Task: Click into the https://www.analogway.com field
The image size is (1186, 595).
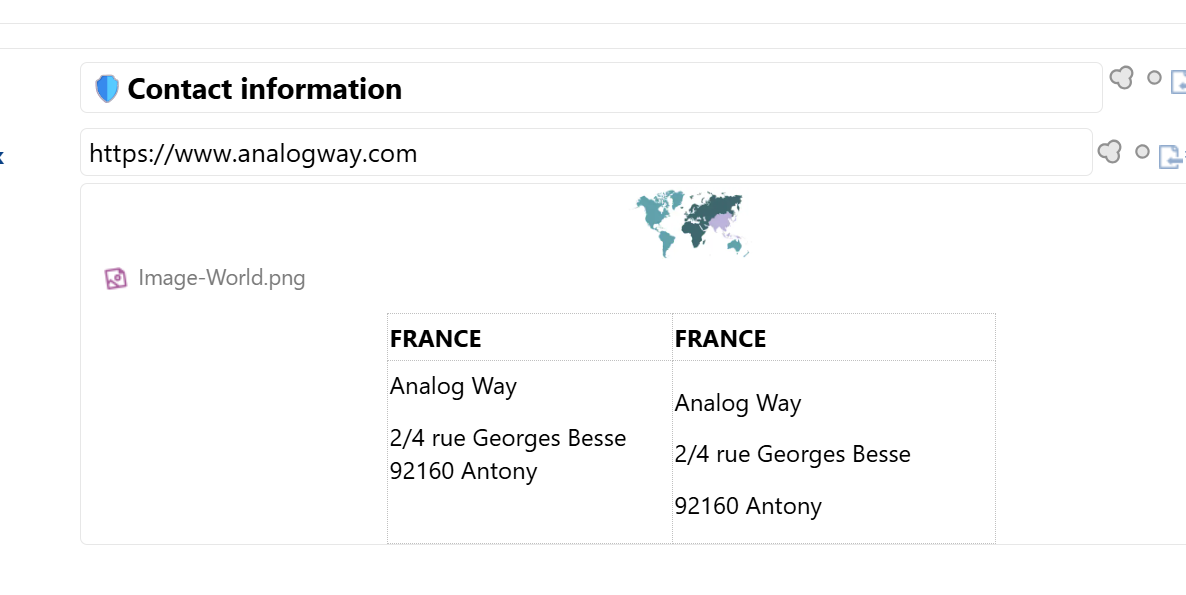Action: pyautogui.click(x=600, y=153)
